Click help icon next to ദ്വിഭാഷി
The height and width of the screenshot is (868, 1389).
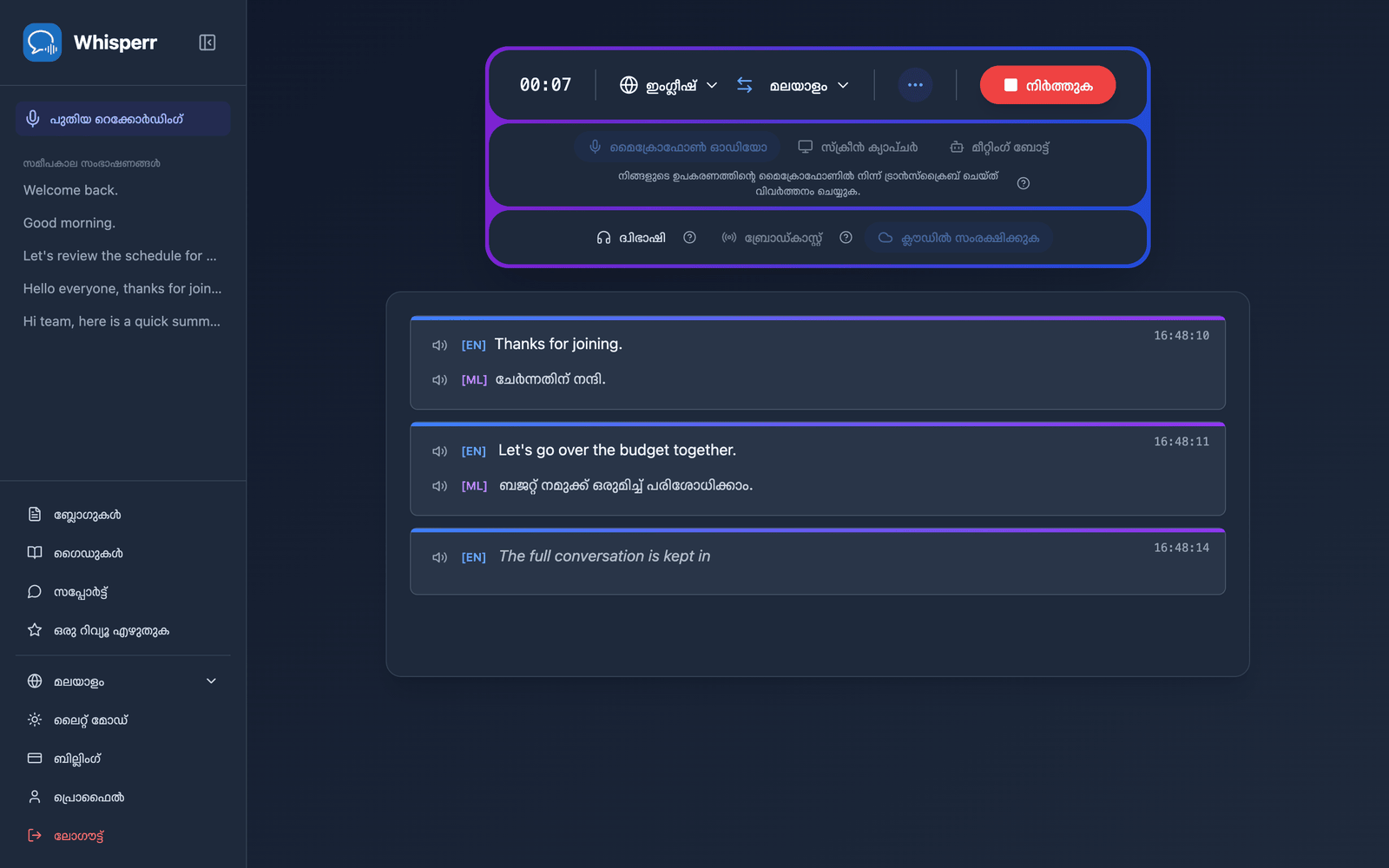point(689,237)
